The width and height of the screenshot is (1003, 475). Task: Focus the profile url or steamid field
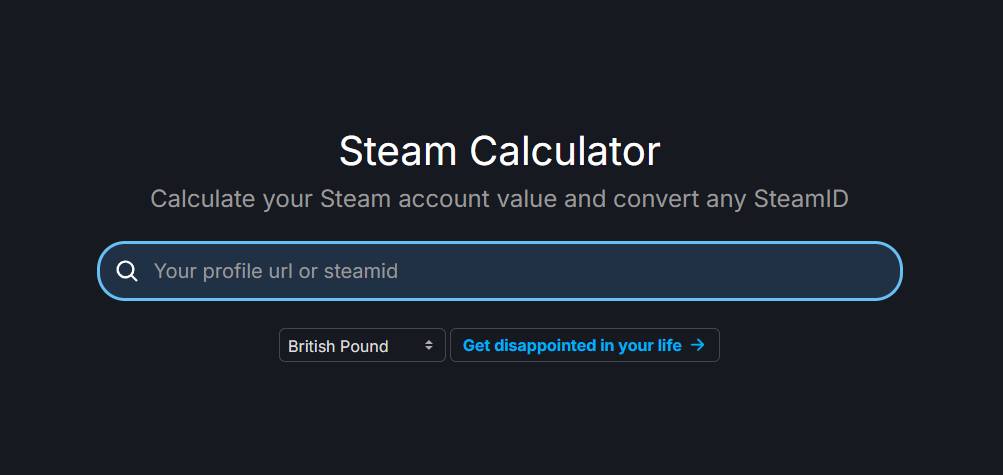[500, 271]
